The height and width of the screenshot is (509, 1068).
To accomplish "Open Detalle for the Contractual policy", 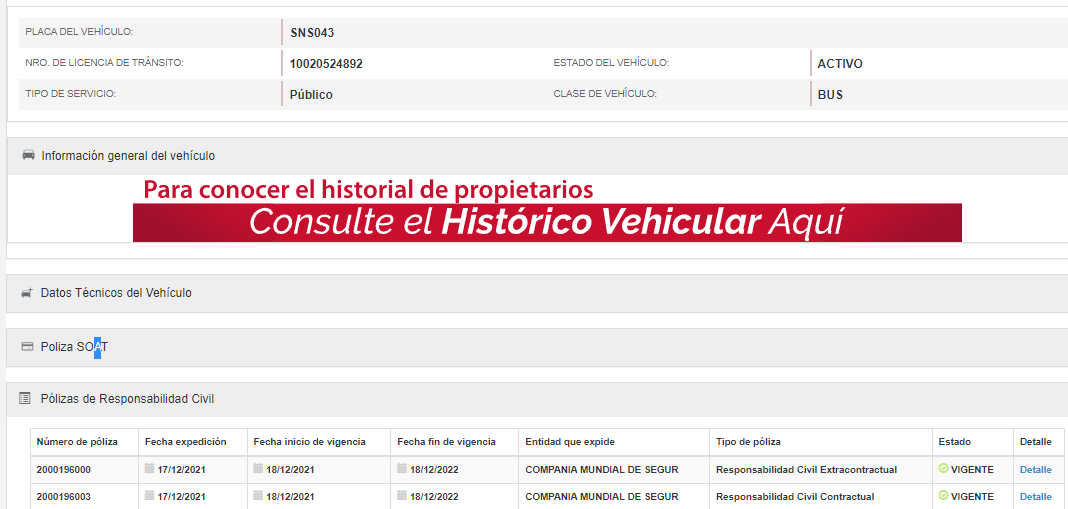I will [1035, 497].
